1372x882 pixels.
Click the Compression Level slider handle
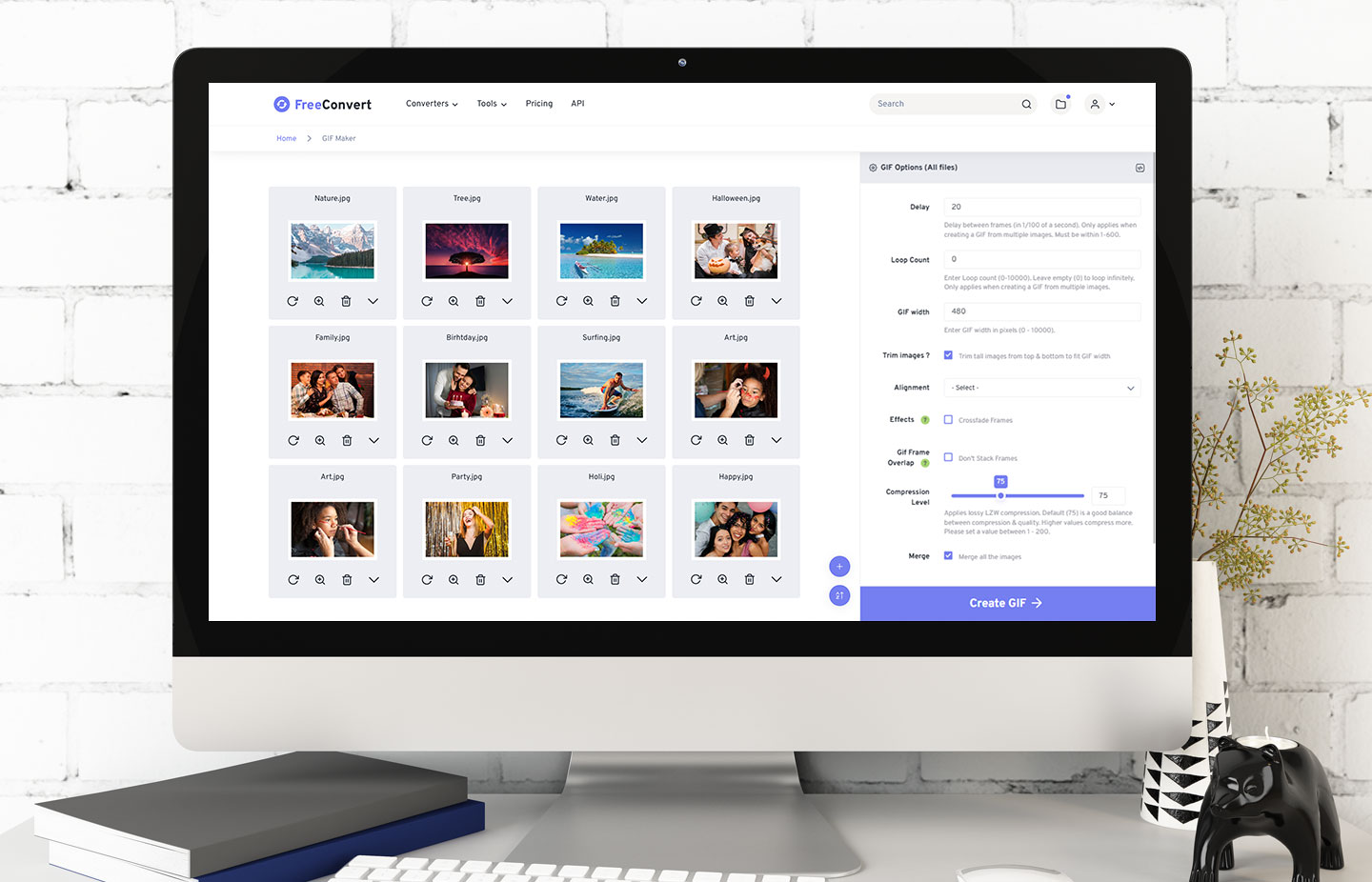pos(1000,495)
